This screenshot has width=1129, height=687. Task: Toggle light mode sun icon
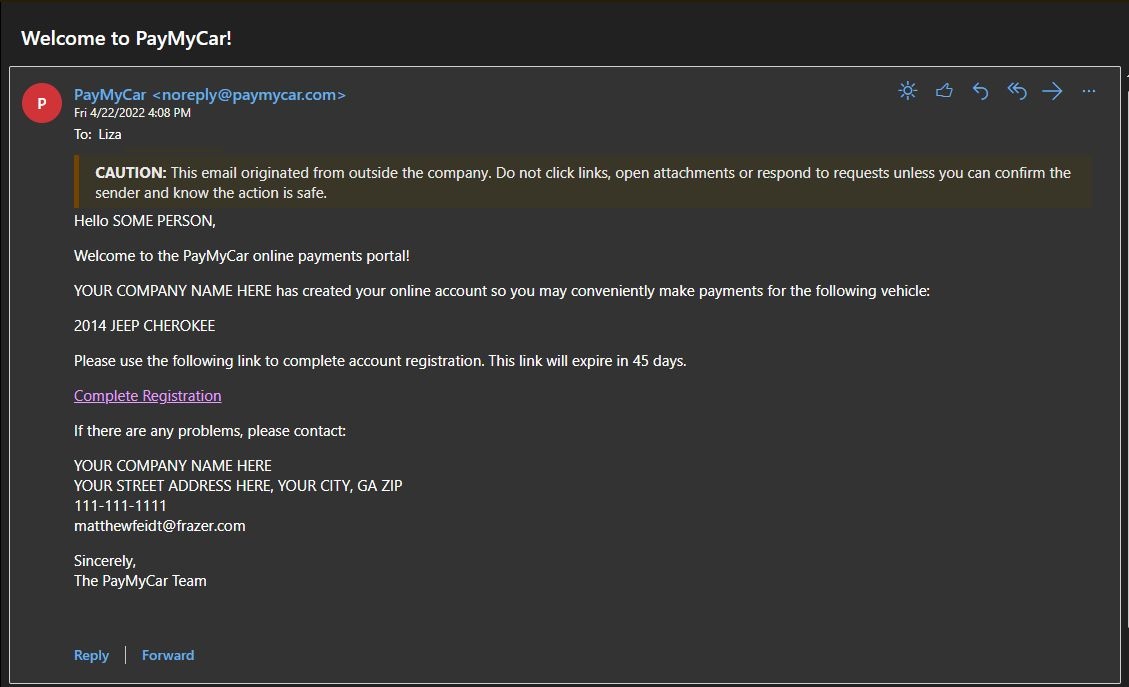(x=907, y=91)
